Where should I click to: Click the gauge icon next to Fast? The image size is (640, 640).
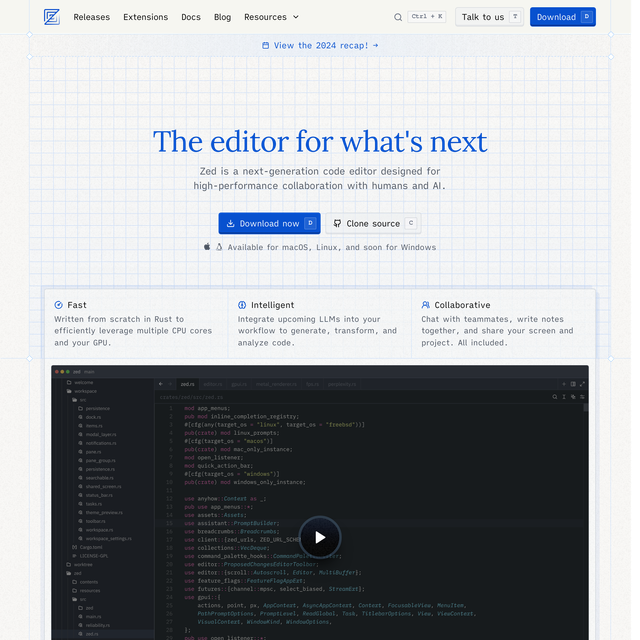(x=58, y=304)
